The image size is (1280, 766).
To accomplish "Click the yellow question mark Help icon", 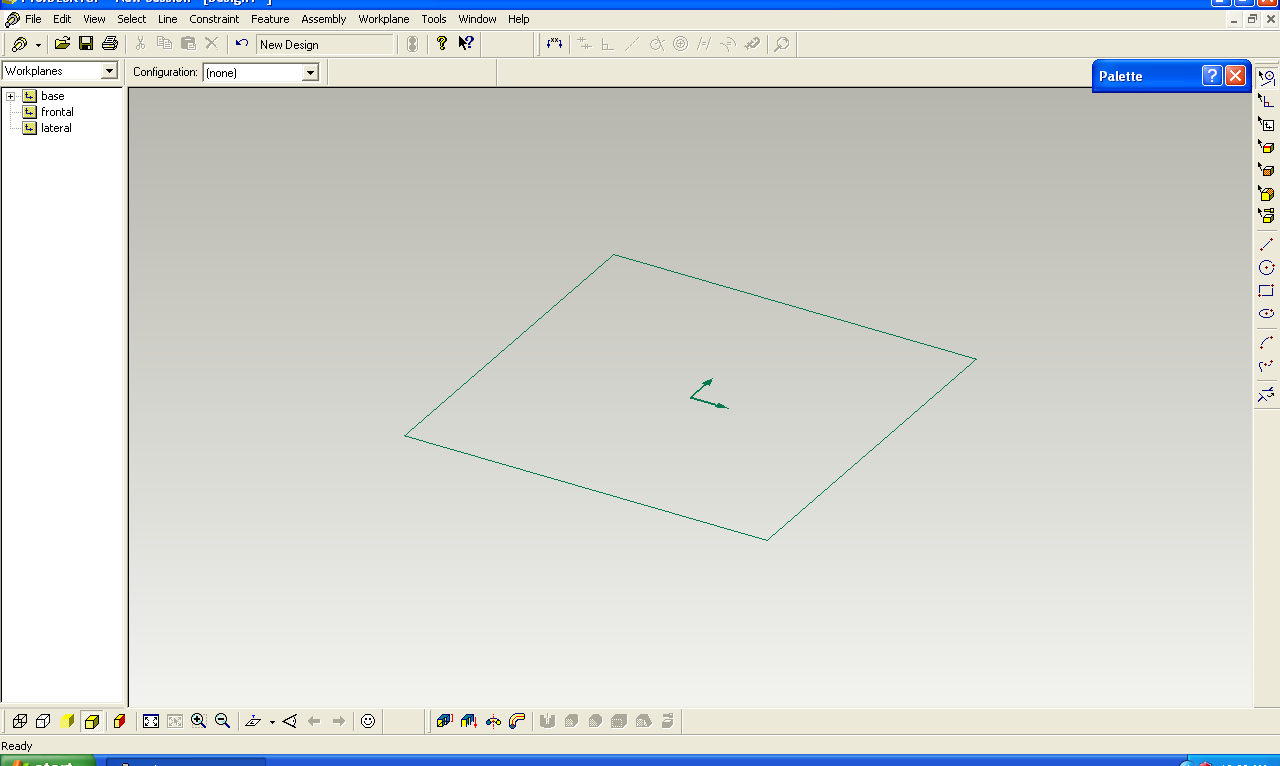I will tap(442, 44).
